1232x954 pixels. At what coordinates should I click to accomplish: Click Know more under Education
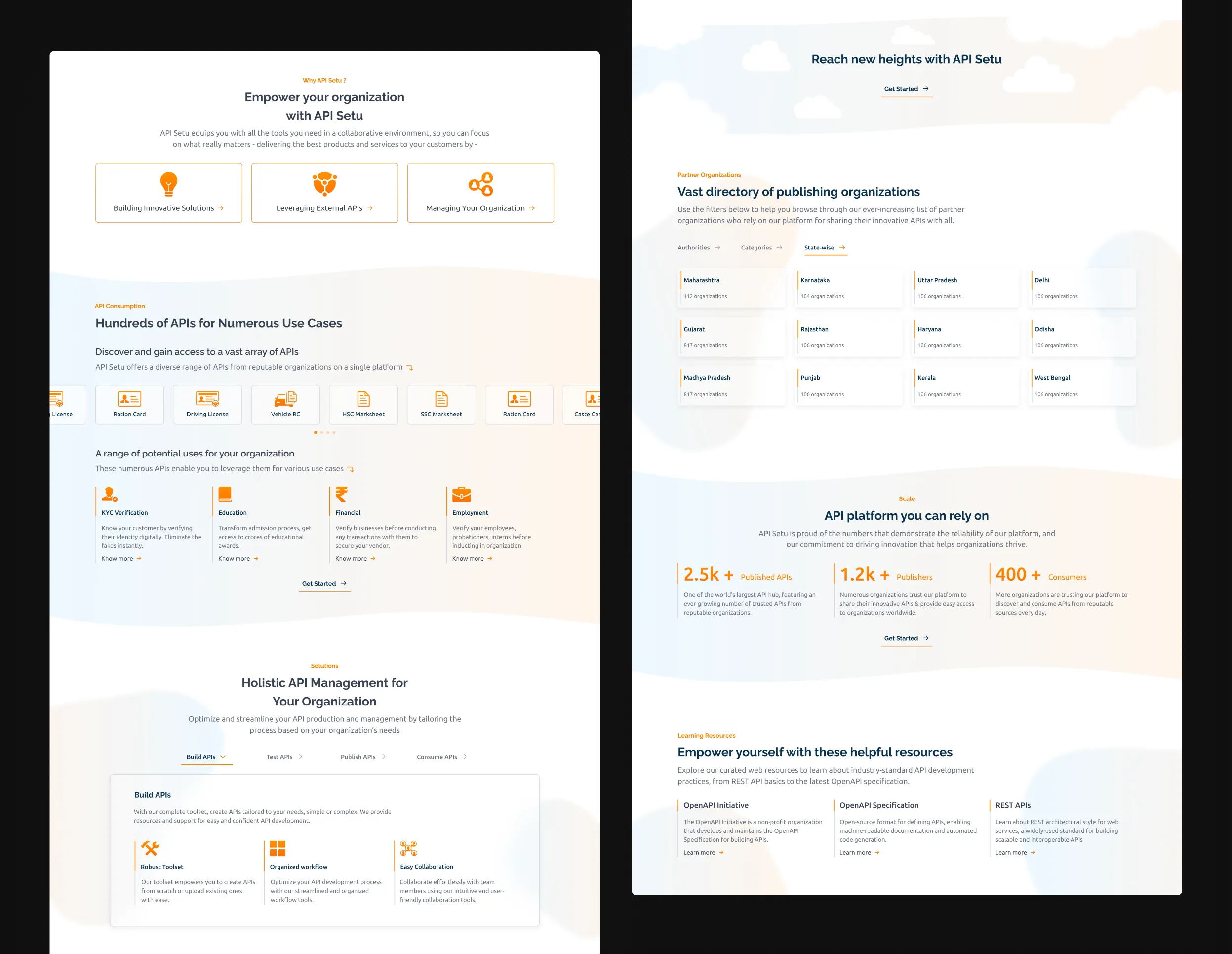coord(238,559)
